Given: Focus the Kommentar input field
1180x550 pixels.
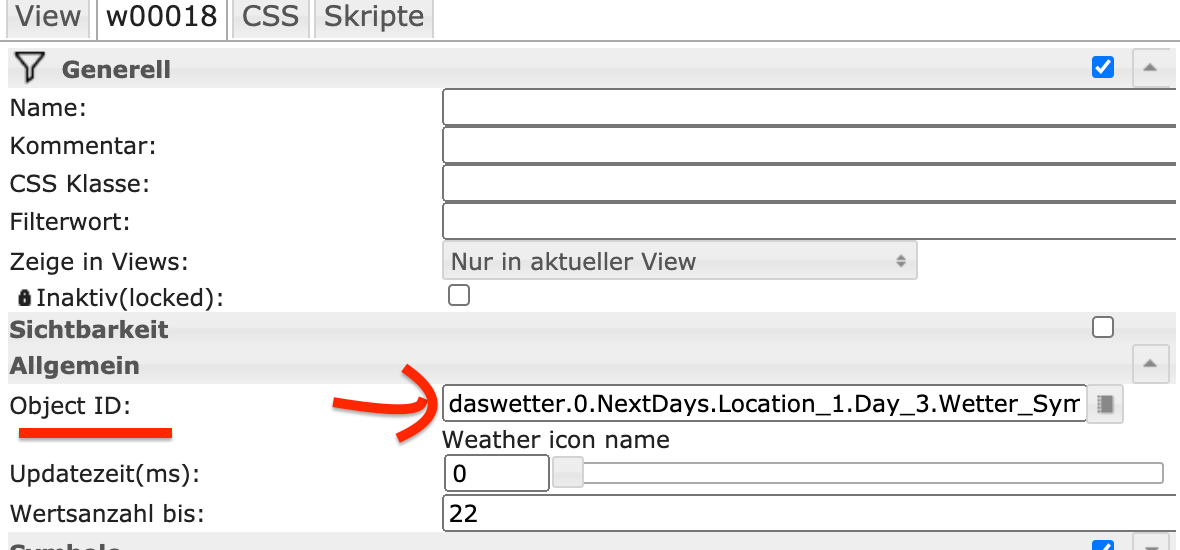Looking at the screenshot, I should coord(810,145).
